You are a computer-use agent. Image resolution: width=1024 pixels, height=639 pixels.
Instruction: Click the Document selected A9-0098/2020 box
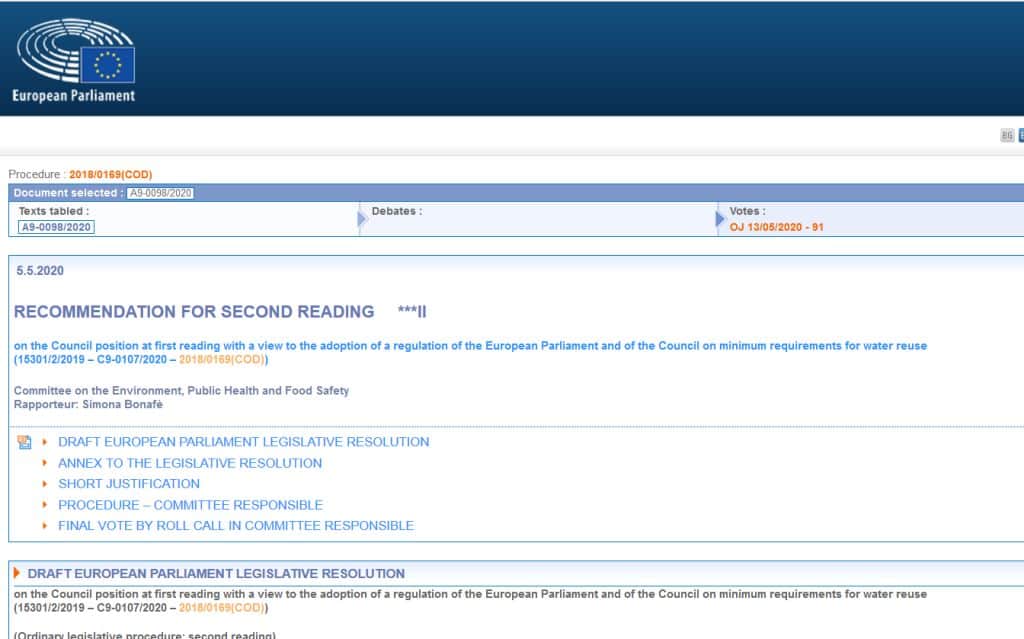coord(160,193)
